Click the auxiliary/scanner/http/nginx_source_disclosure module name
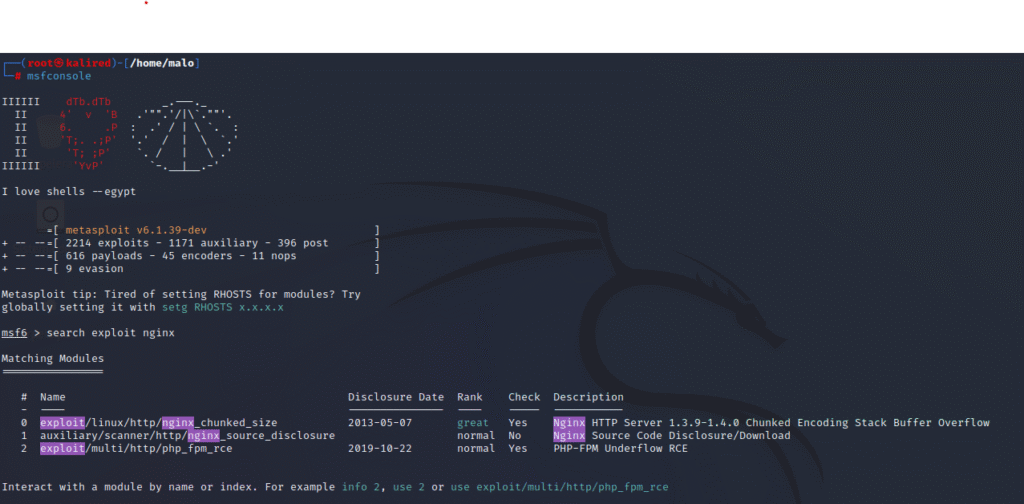This screenshot has height=504, width=1024. (187, 436)
